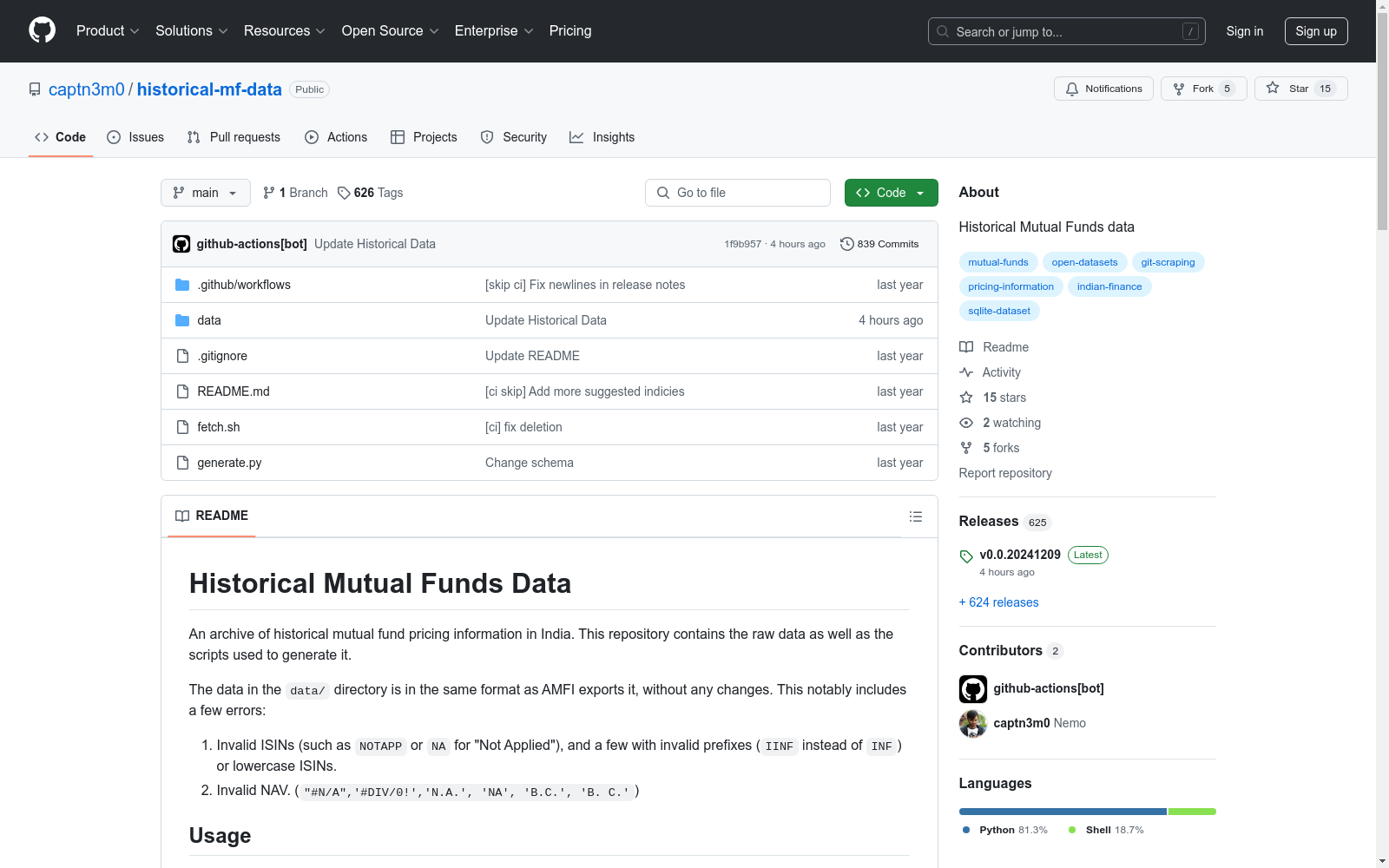Viewport: 1389px width, 868px height.
Task: Click the Search or jump to field
Action: point(1067,31)
